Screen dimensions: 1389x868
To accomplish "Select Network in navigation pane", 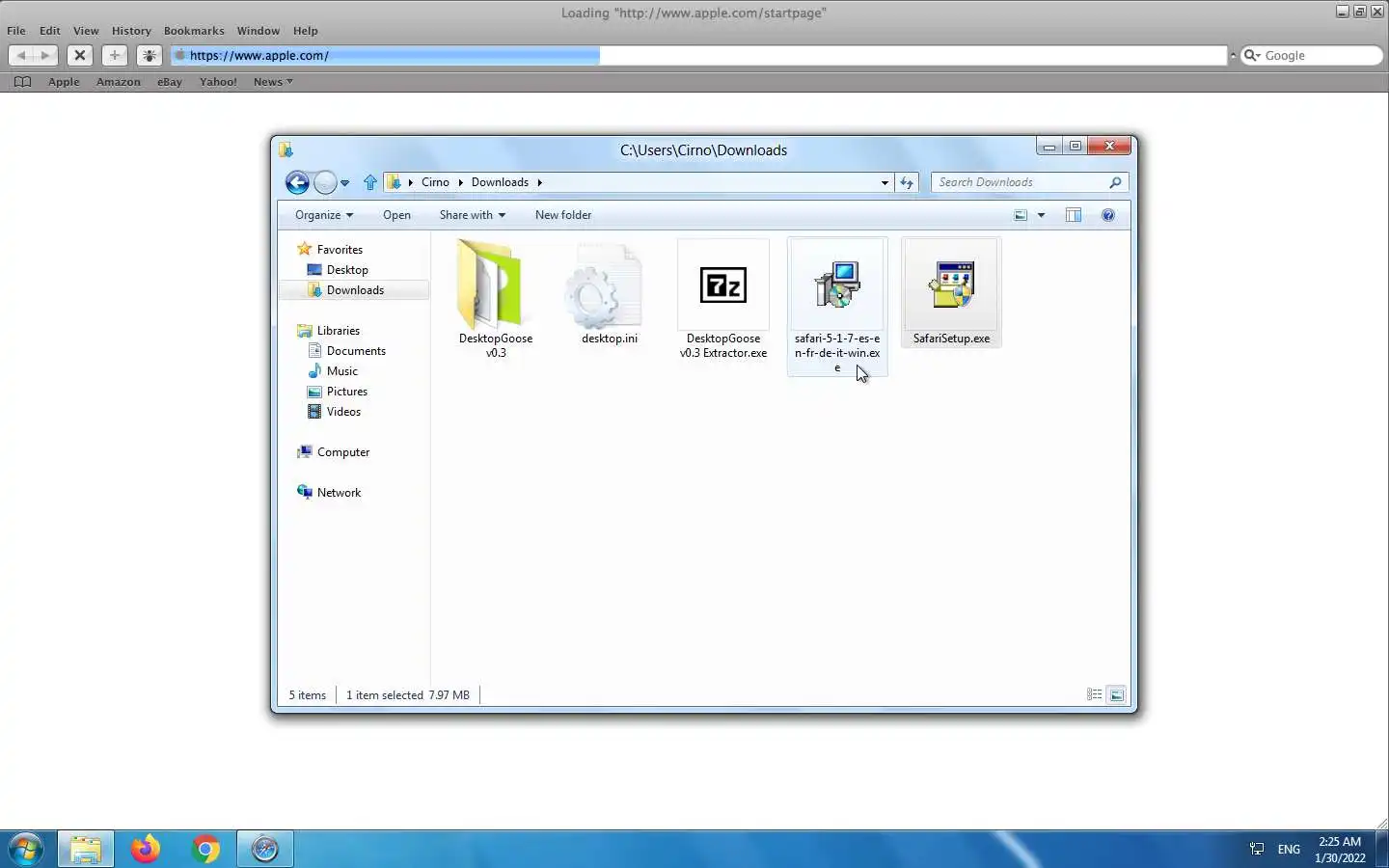I will coord(339,493).
